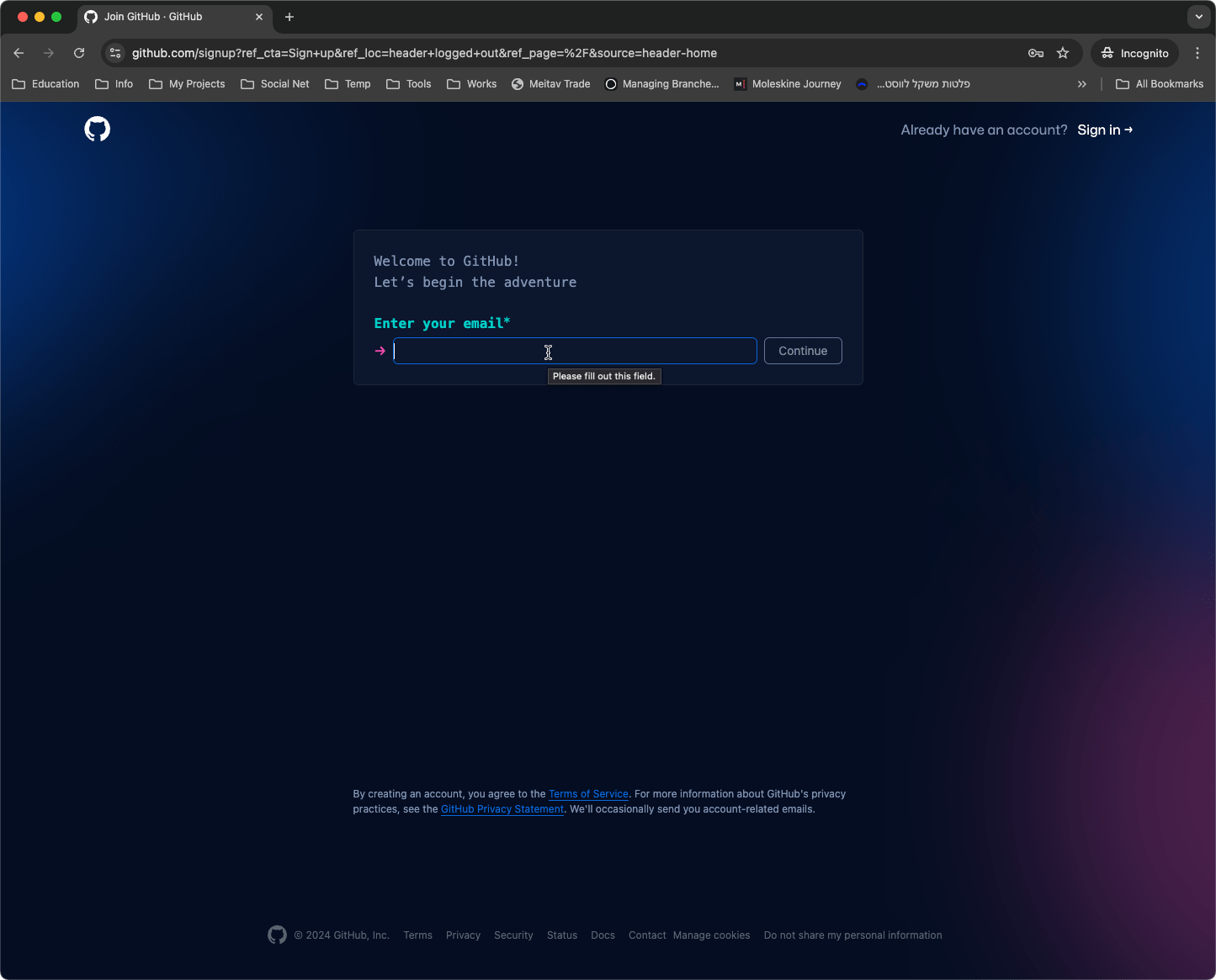Open the All Bookmarks folder
This screenshot has height=980, width=1216.
click(x=1159, y=84)
